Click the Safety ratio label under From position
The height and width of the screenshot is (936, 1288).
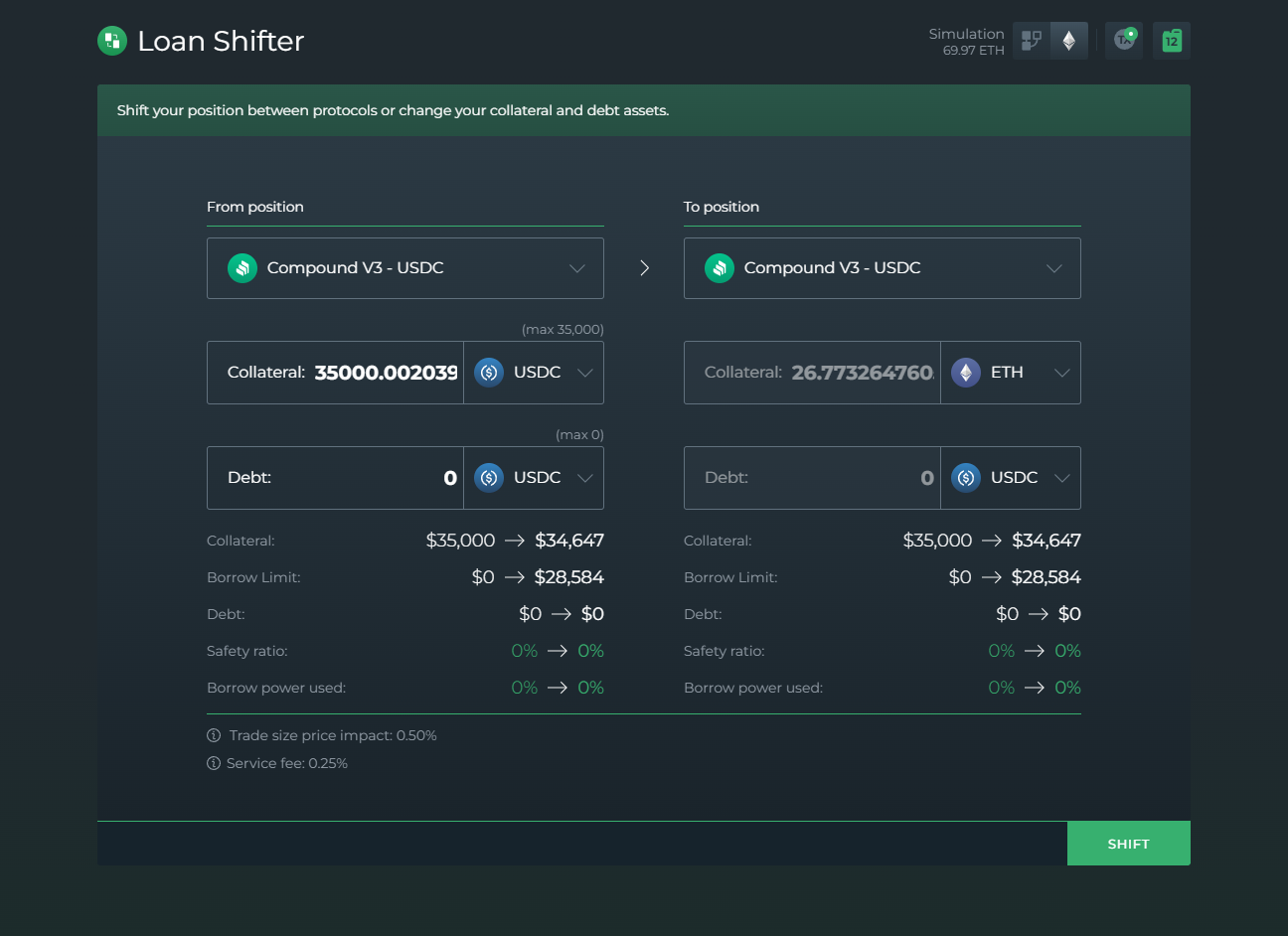[x=247, y=651]
